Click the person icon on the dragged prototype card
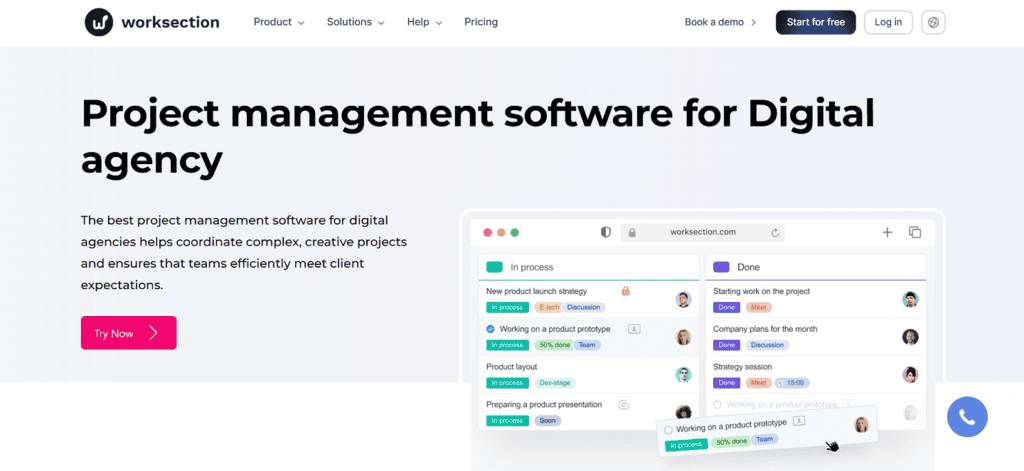This screenshot has height=471, width=1024. tap(799, 420)
